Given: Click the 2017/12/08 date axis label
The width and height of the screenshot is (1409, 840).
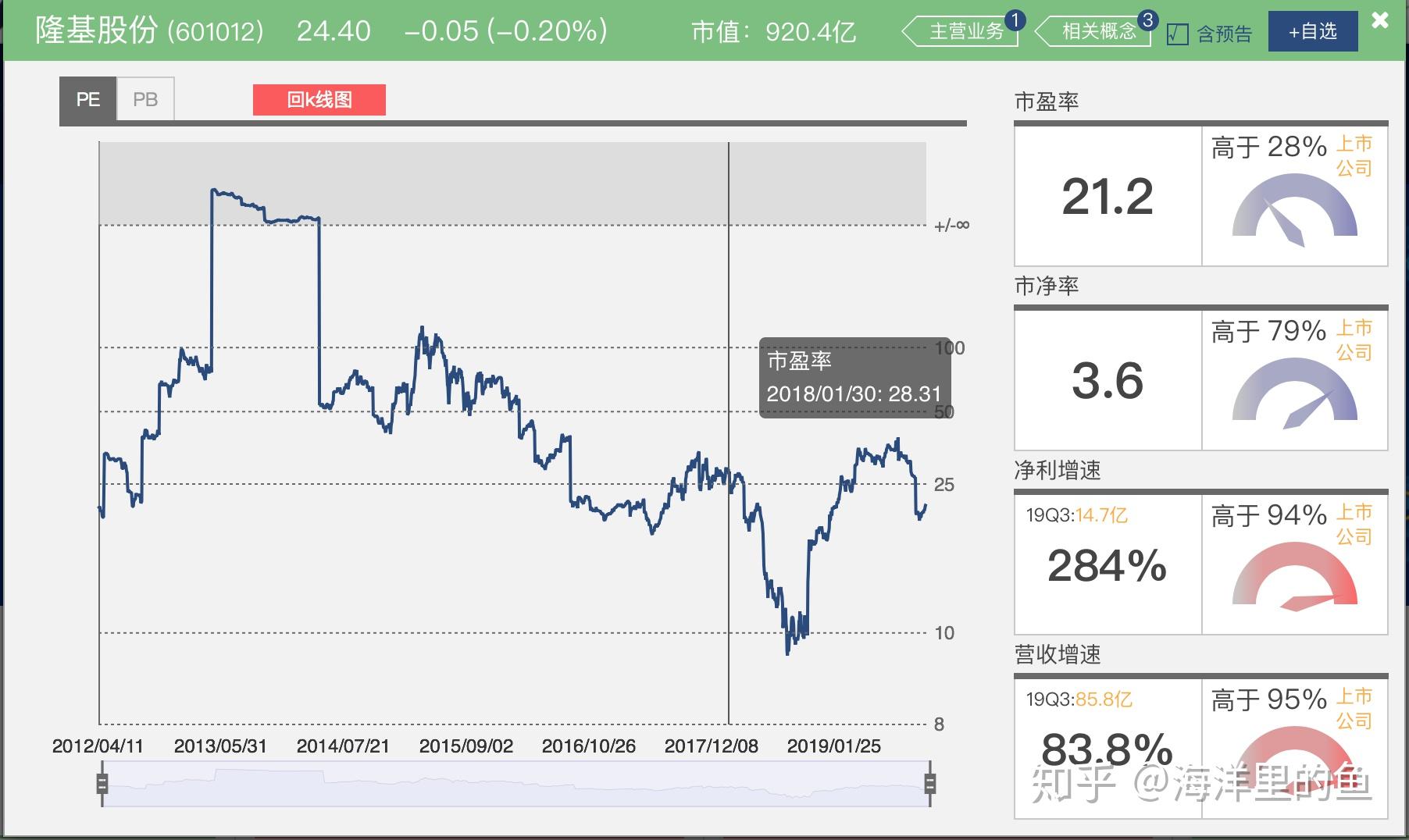Looking at the screenshot, I should [711, 746].
